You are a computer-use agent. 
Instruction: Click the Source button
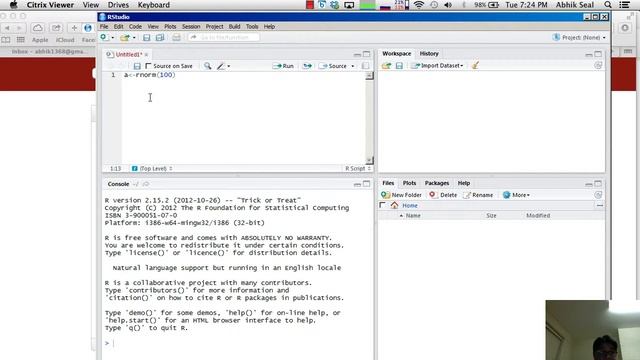pos(333,66)
